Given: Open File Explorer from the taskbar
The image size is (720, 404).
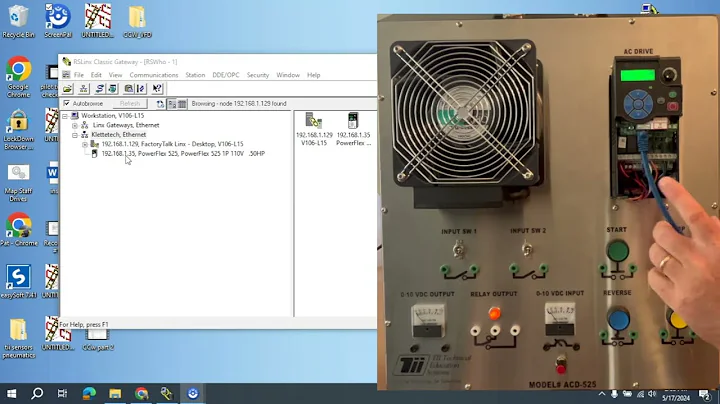Looking at the screenshot, I should (x=115, y=393).
